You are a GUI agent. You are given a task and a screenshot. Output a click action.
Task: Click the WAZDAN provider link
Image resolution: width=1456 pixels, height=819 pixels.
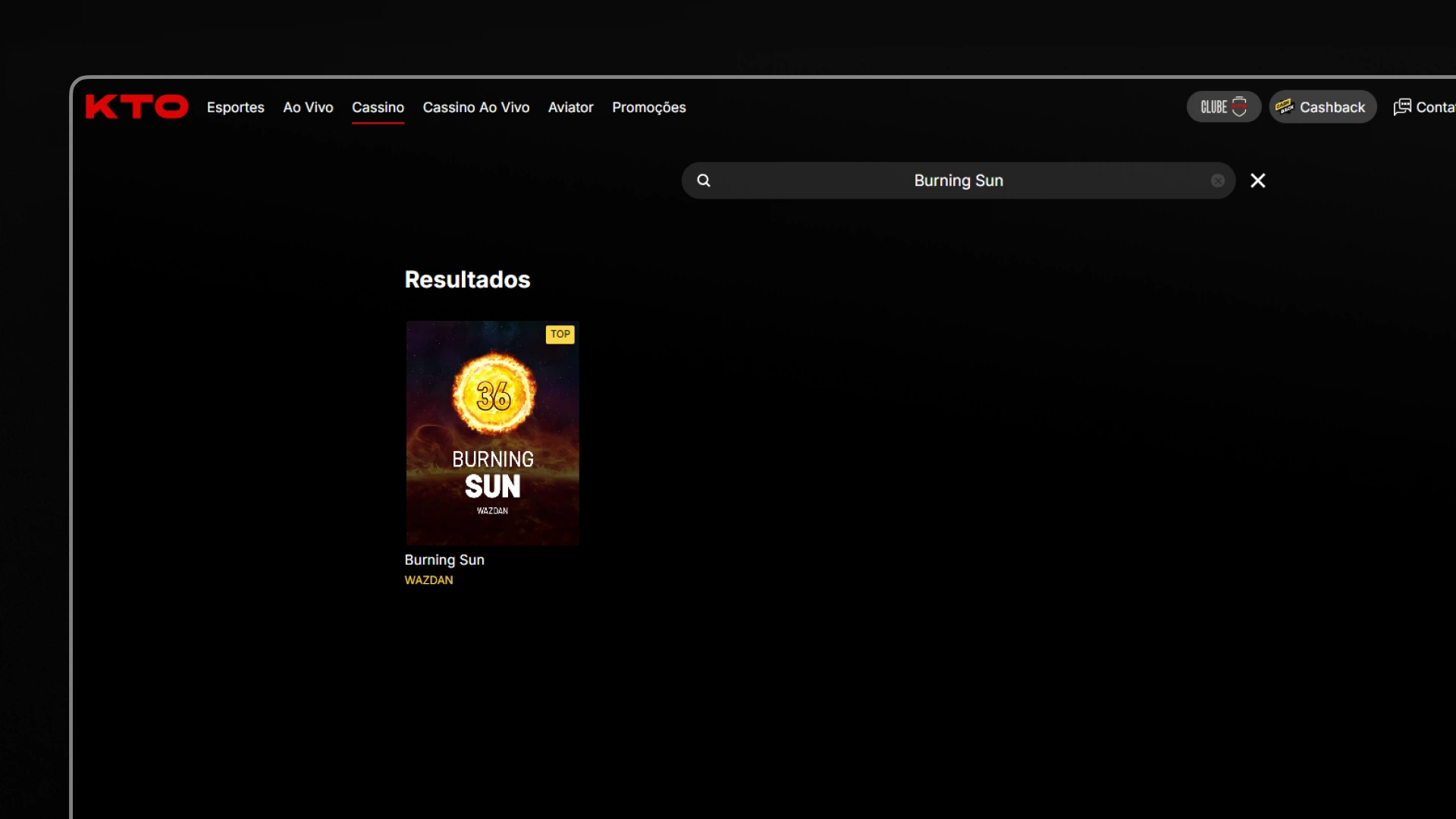(x=428, y=580)
